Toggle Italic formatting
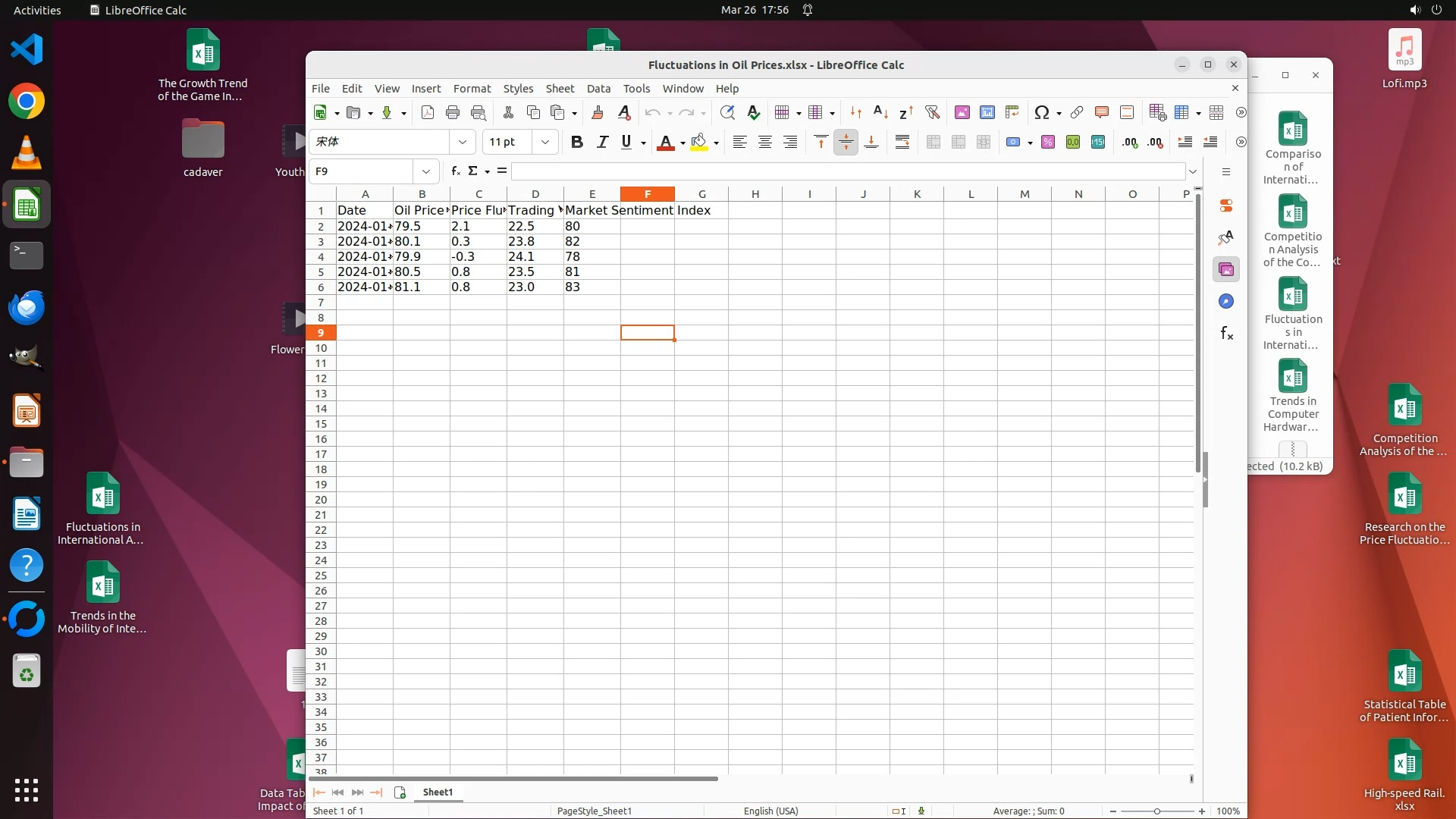Screen dimensions: 1456x819 [602, 142]
